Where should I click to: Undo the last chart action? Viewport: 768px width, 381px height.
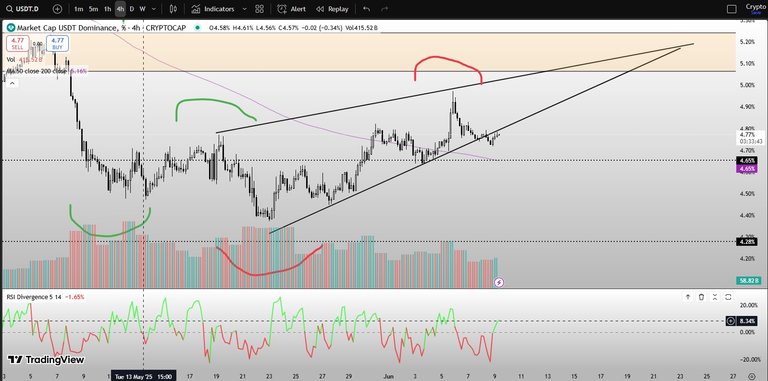pyautogui.click(x=366, y=9)
